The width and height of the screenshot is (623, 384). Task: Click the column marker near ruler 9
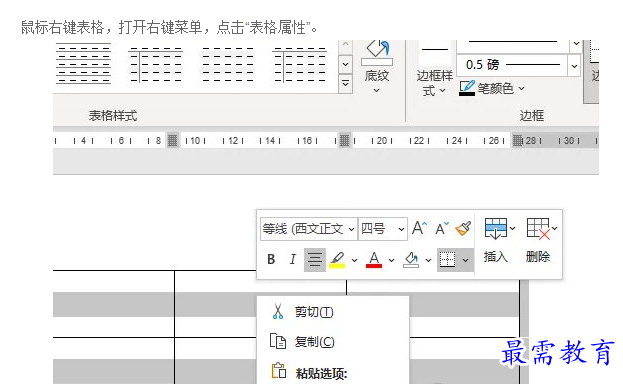coord(172,140)
